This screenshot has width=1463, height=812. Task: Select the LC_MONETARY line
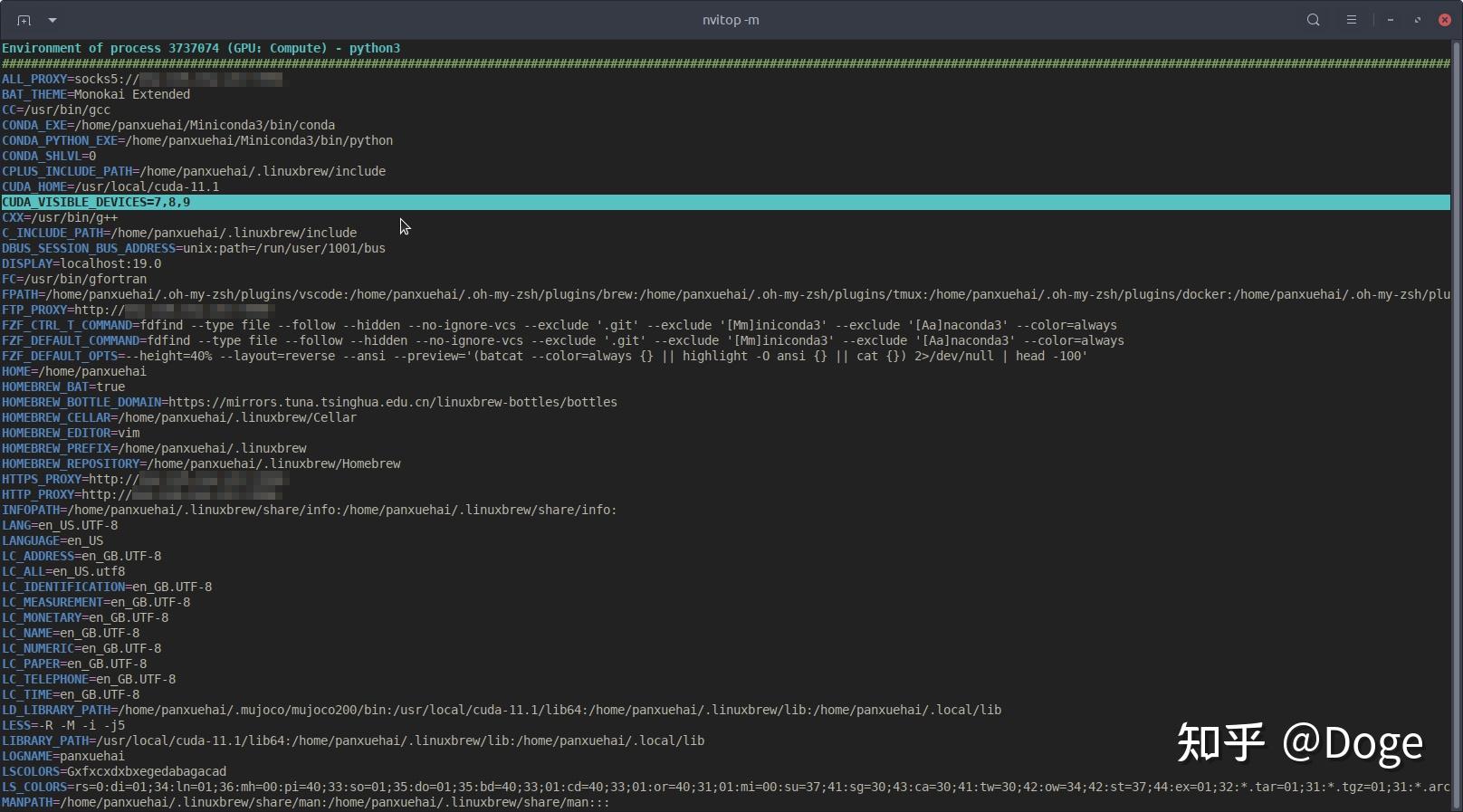(x=85, y=617)
